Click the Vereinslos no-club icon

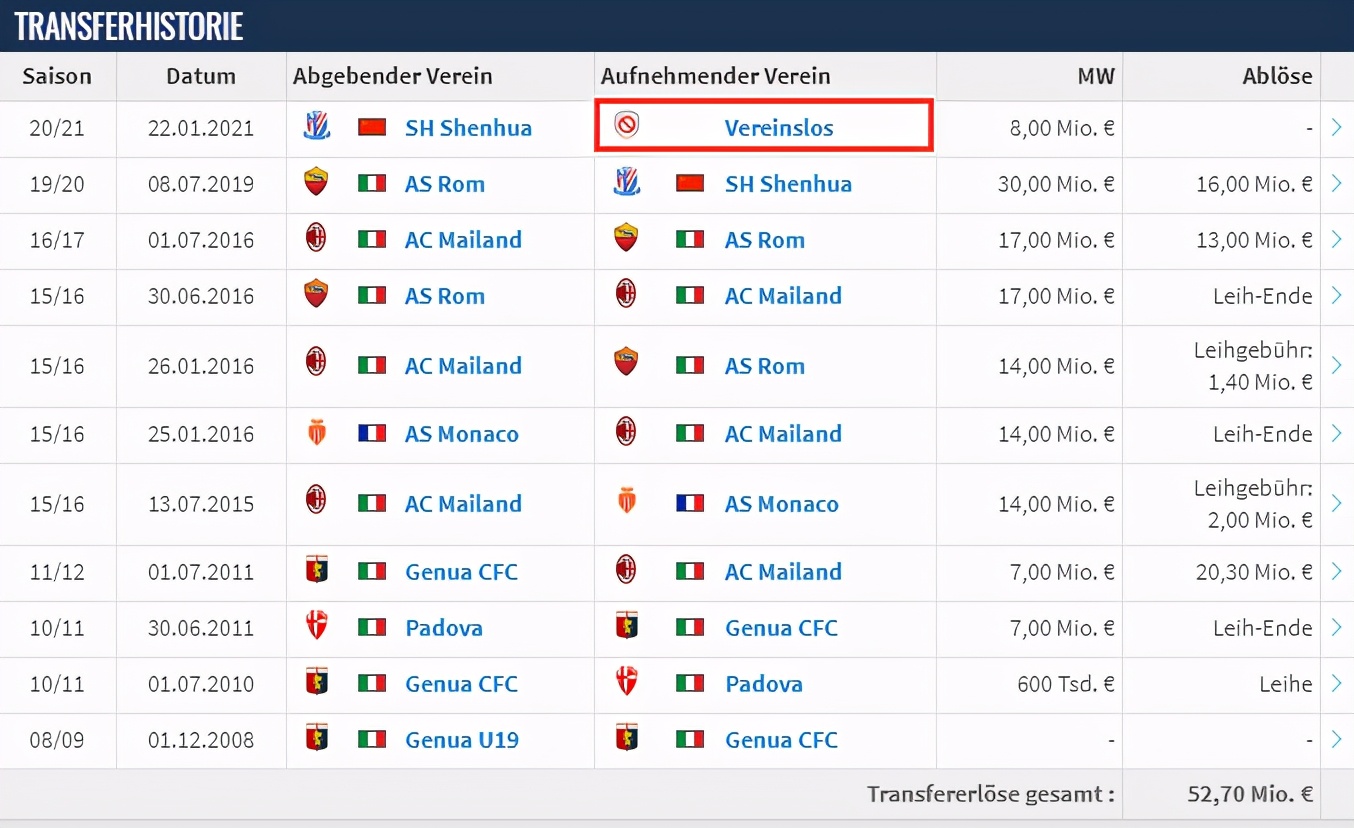627,126
